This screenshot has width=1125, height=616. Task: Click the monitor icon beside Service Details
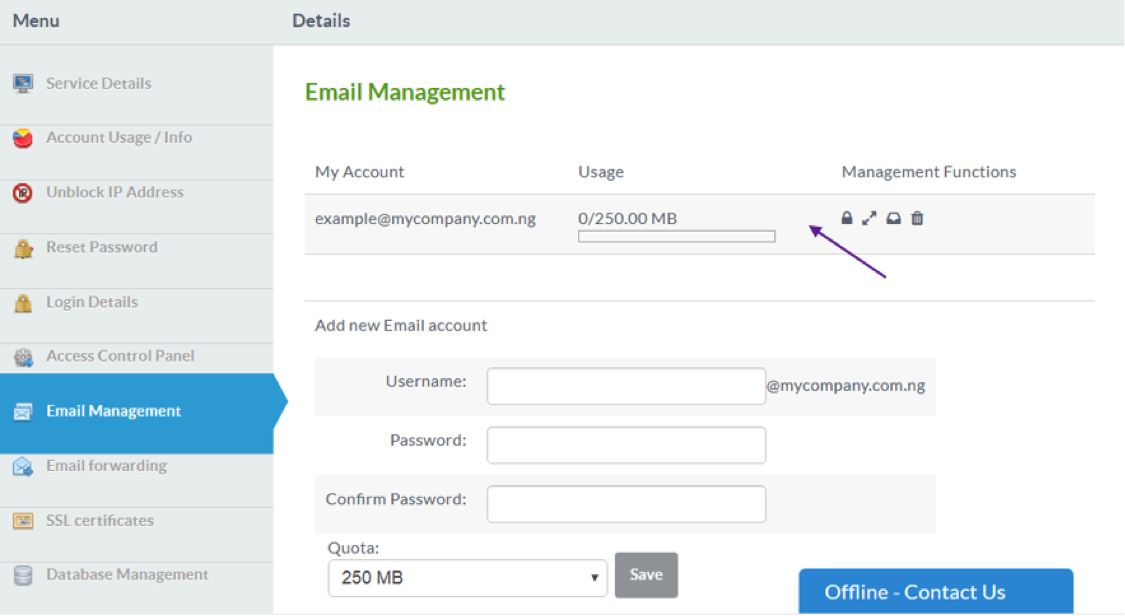point(23,84)
